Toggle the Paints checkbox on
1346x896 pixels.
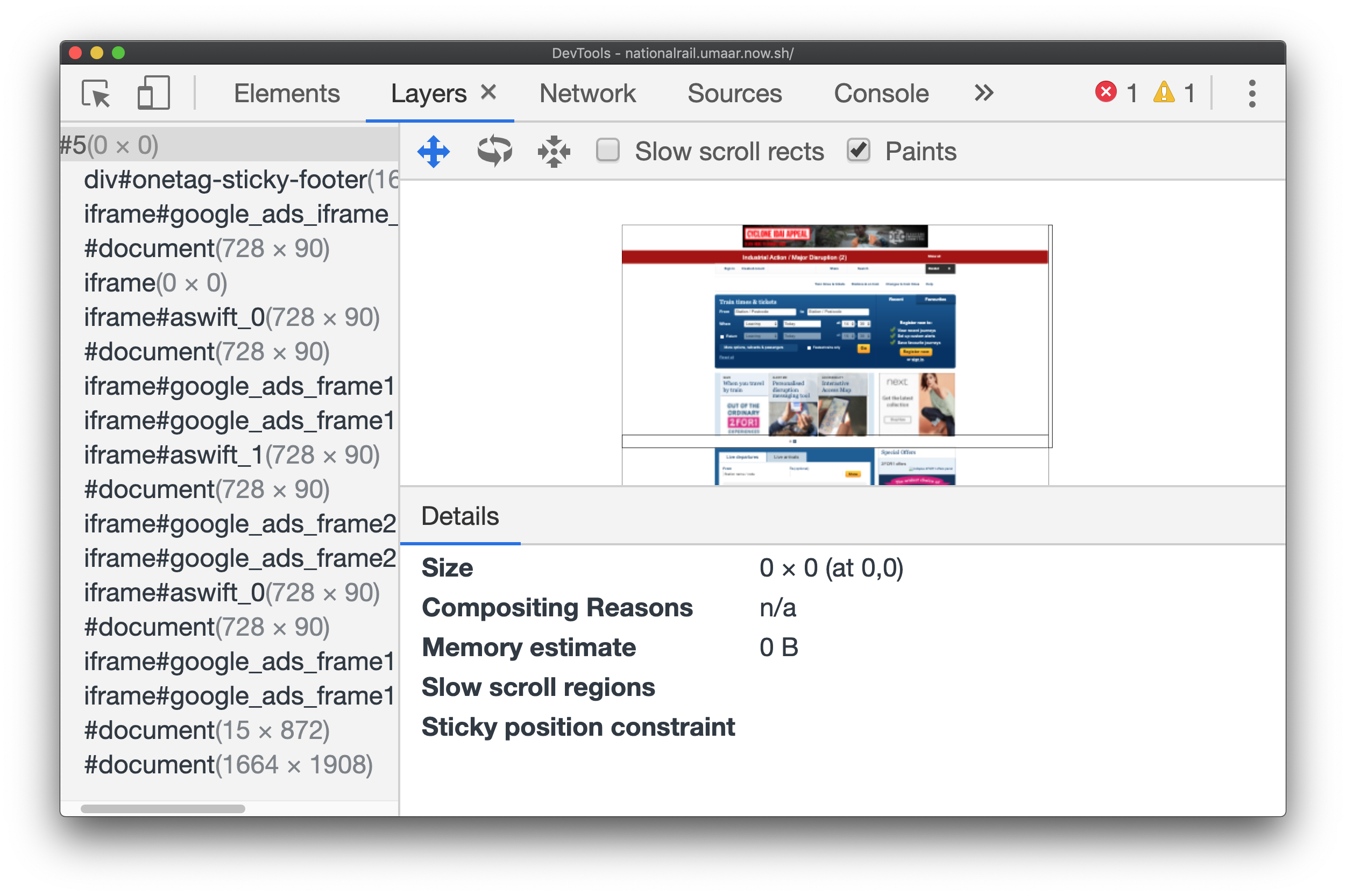tap(858, 151)
